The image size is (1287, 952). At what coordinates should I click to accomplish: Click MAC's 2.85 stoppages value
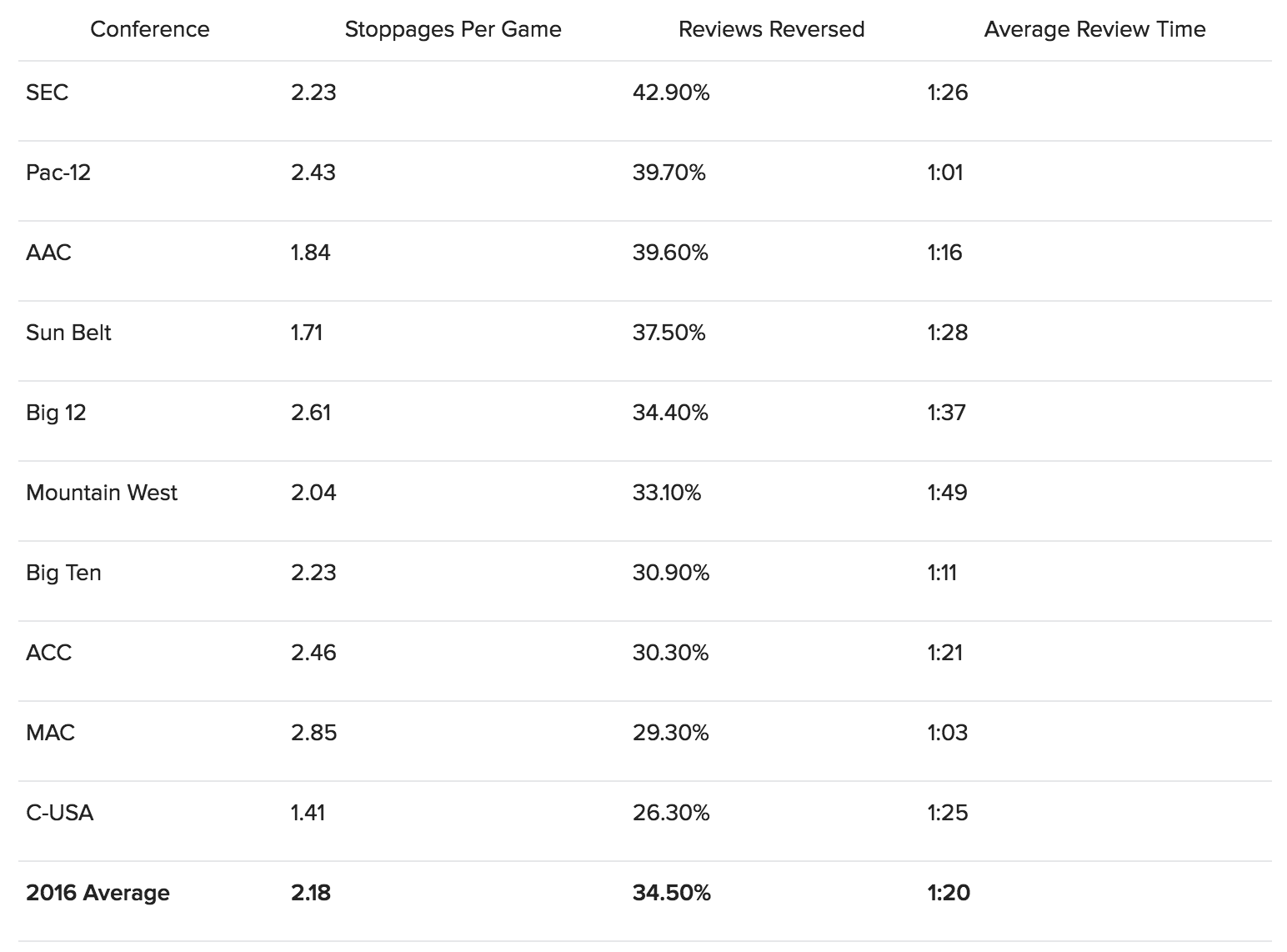313,733
